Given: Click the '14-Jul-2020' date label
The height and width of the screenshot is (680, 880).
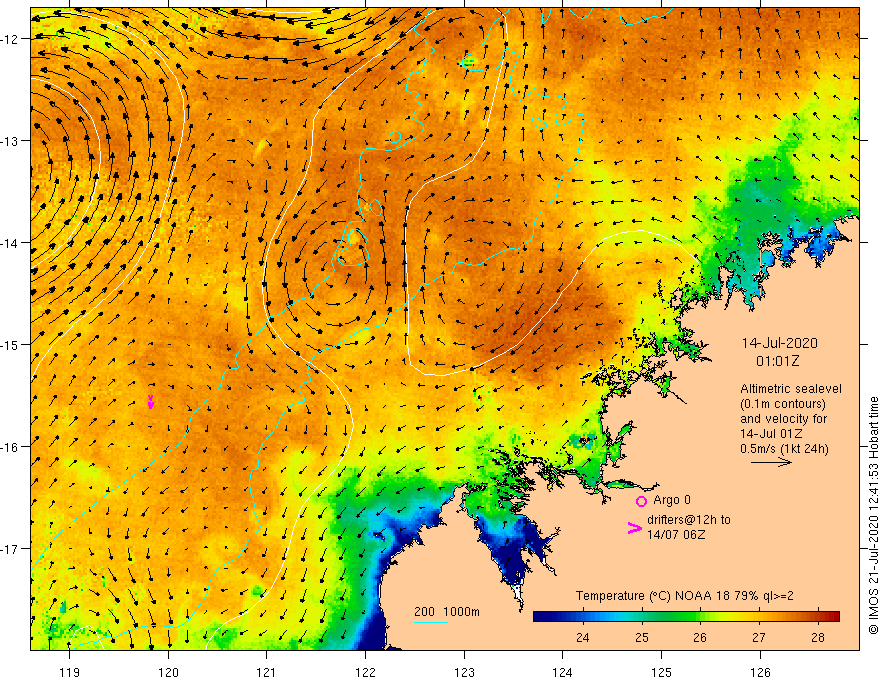Looking at the screenshot, I should click(x=780, y=343).
